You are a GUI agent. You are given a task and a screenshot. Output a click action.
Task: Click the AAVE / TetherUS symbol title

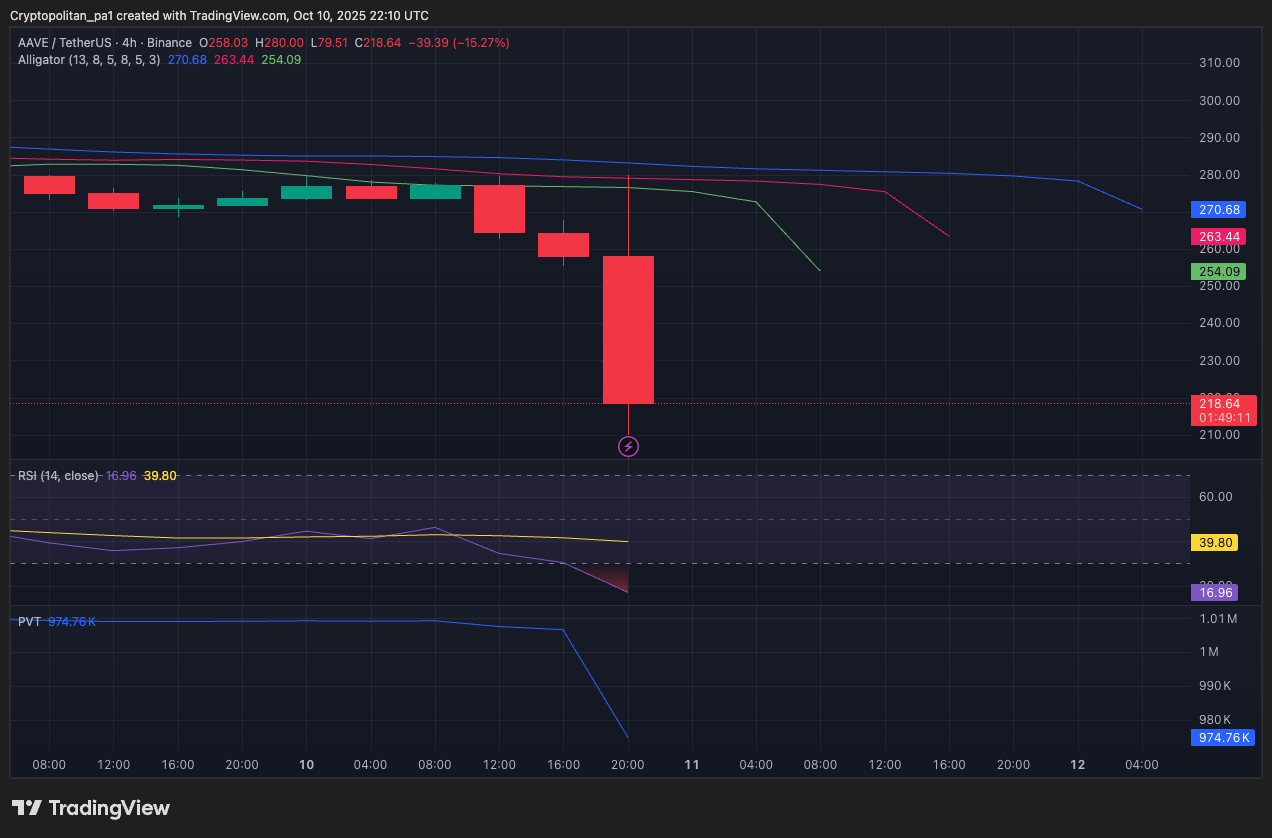(62, 43)
